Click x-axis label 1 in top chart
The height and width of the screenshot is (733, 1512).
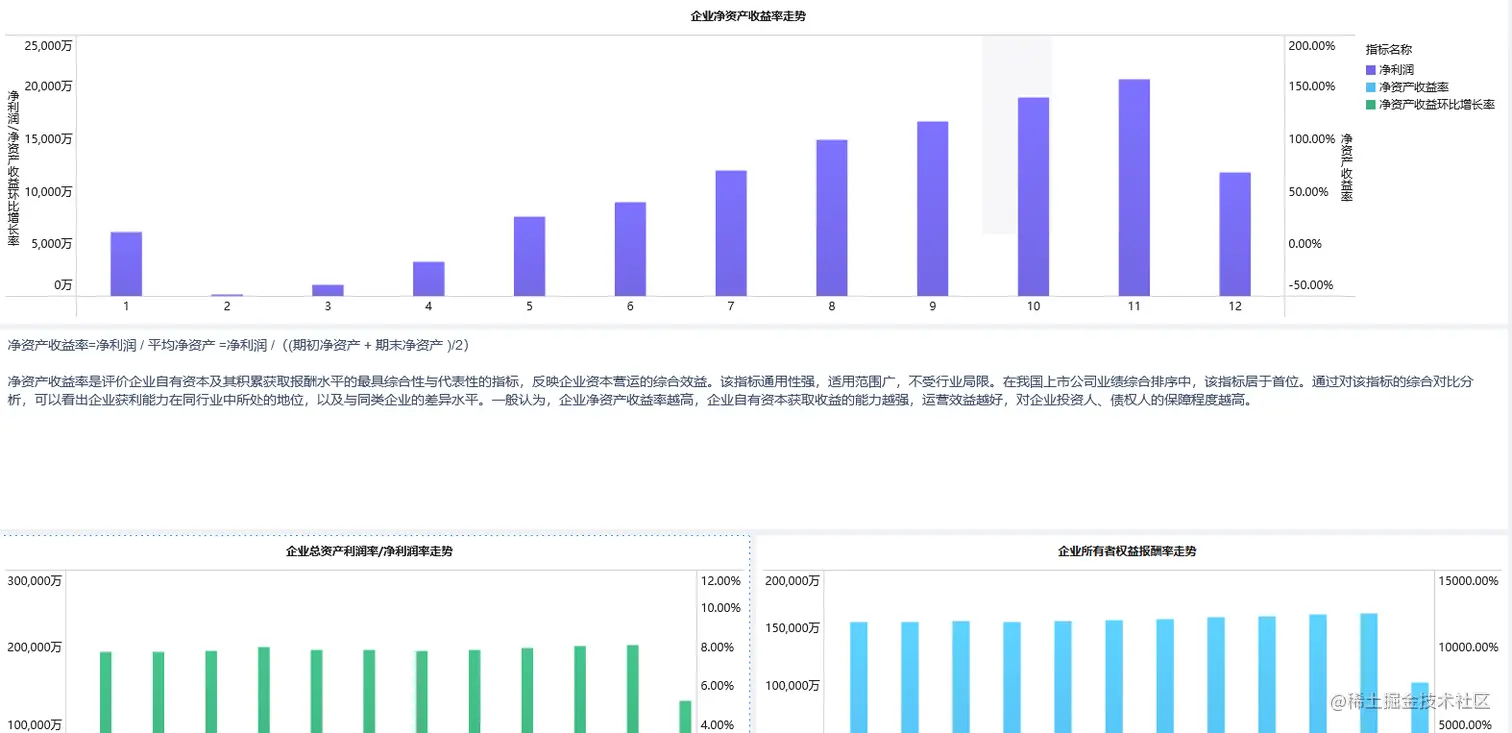click(126, 306)
